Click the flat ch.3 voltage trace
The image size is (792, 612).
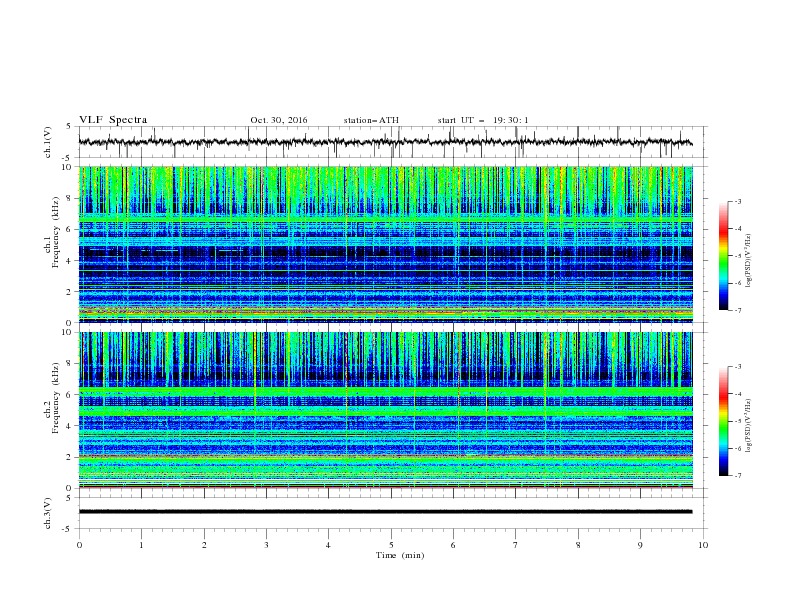pos(385,512)
